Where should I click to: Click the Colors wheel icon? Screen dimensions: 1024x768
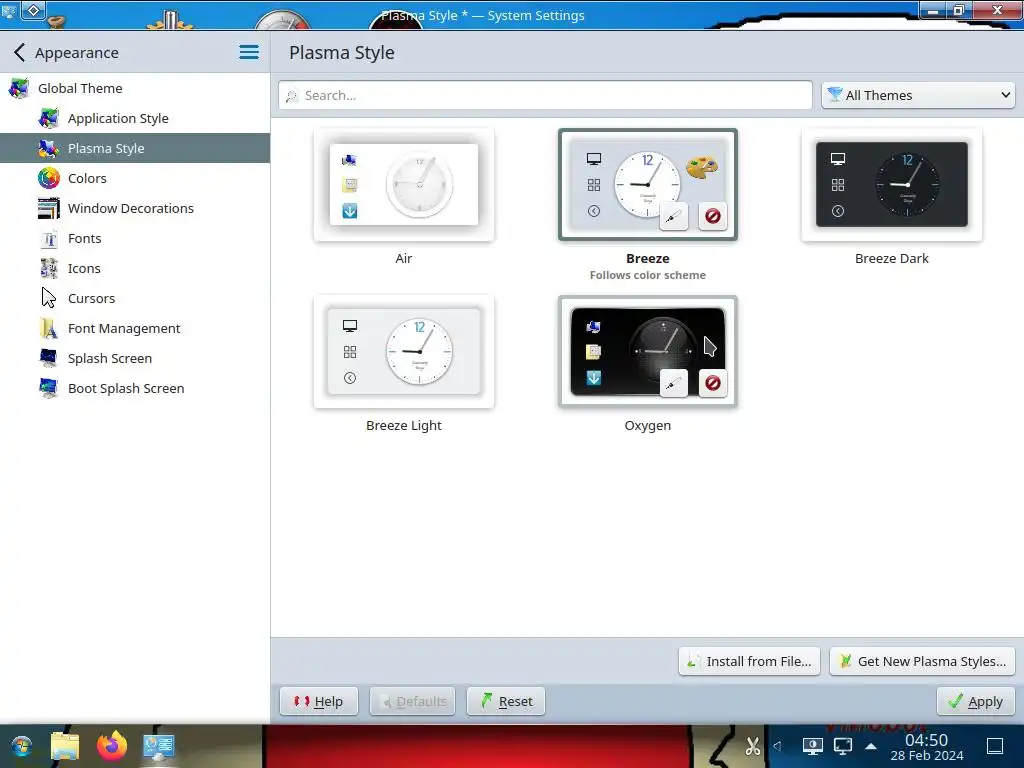pyautogui.click(x=48, y=178)
